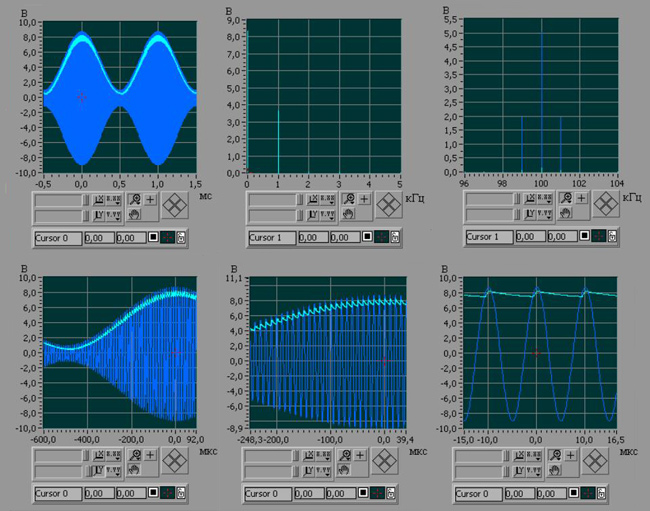
Task: Open cursor style swatch under the 96–104 кГц spectrum
Action: (599, 236)
